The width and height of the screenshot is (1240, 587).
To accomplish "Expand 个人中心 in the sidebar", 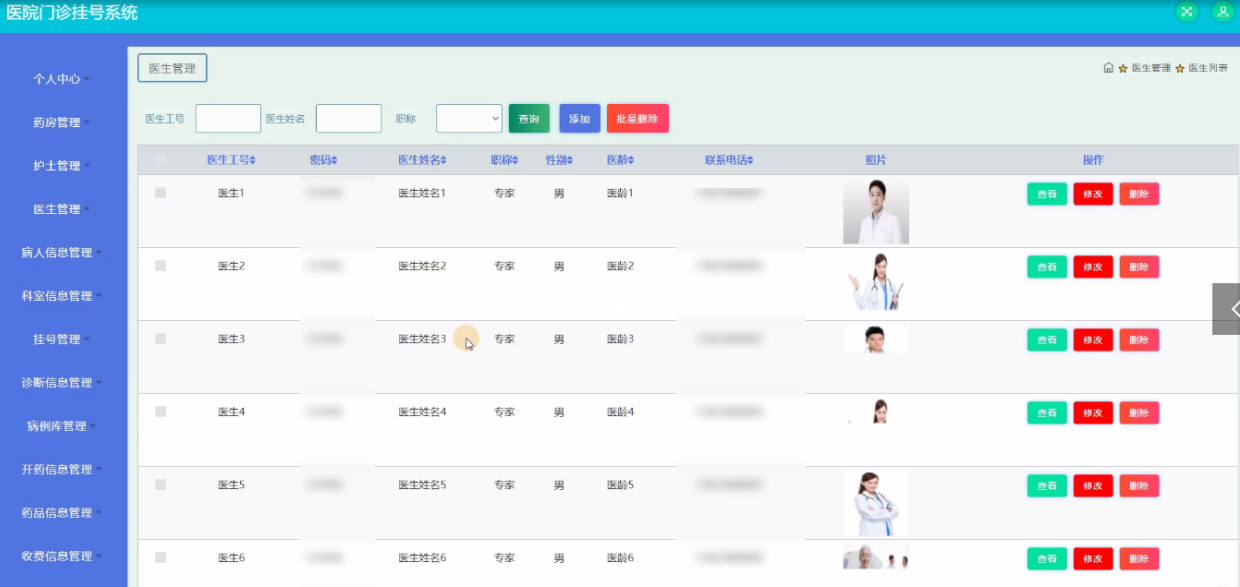I will click(62, 78).
